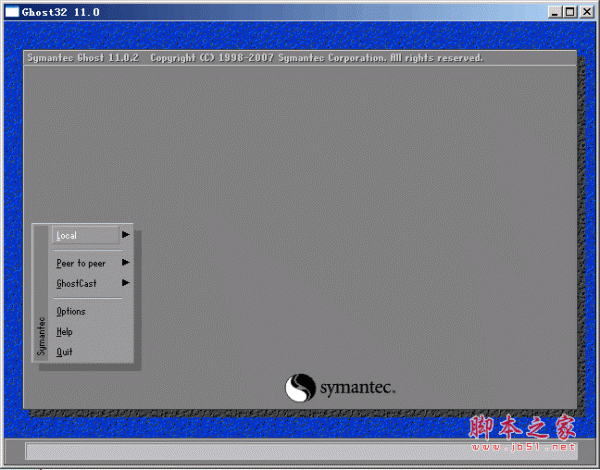
Task: Maximize the Ghost32 11.0 window
Action: point(570,12)
